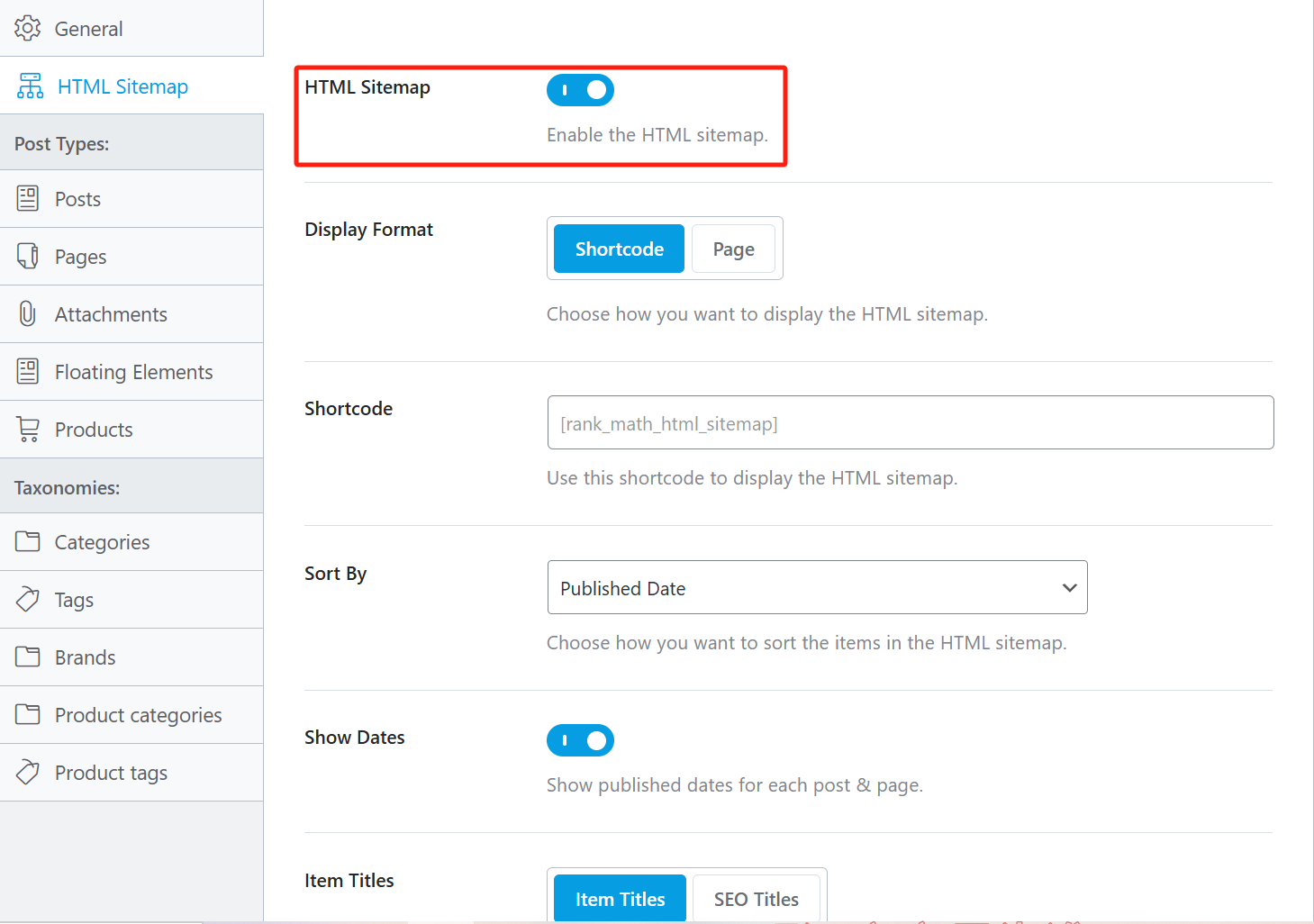
Task: Click the Tags label icon
Action: point(28,600)
